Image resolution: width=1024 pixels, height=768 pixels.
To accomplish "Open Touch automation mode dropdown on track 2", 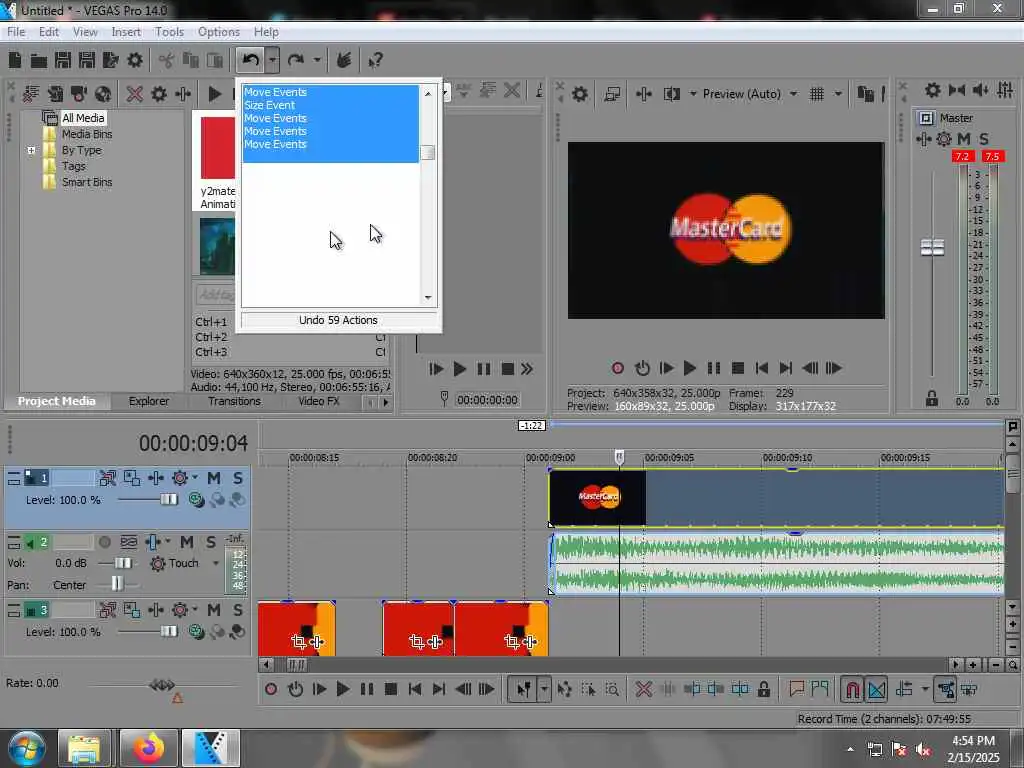I will (x=216, y=563).
